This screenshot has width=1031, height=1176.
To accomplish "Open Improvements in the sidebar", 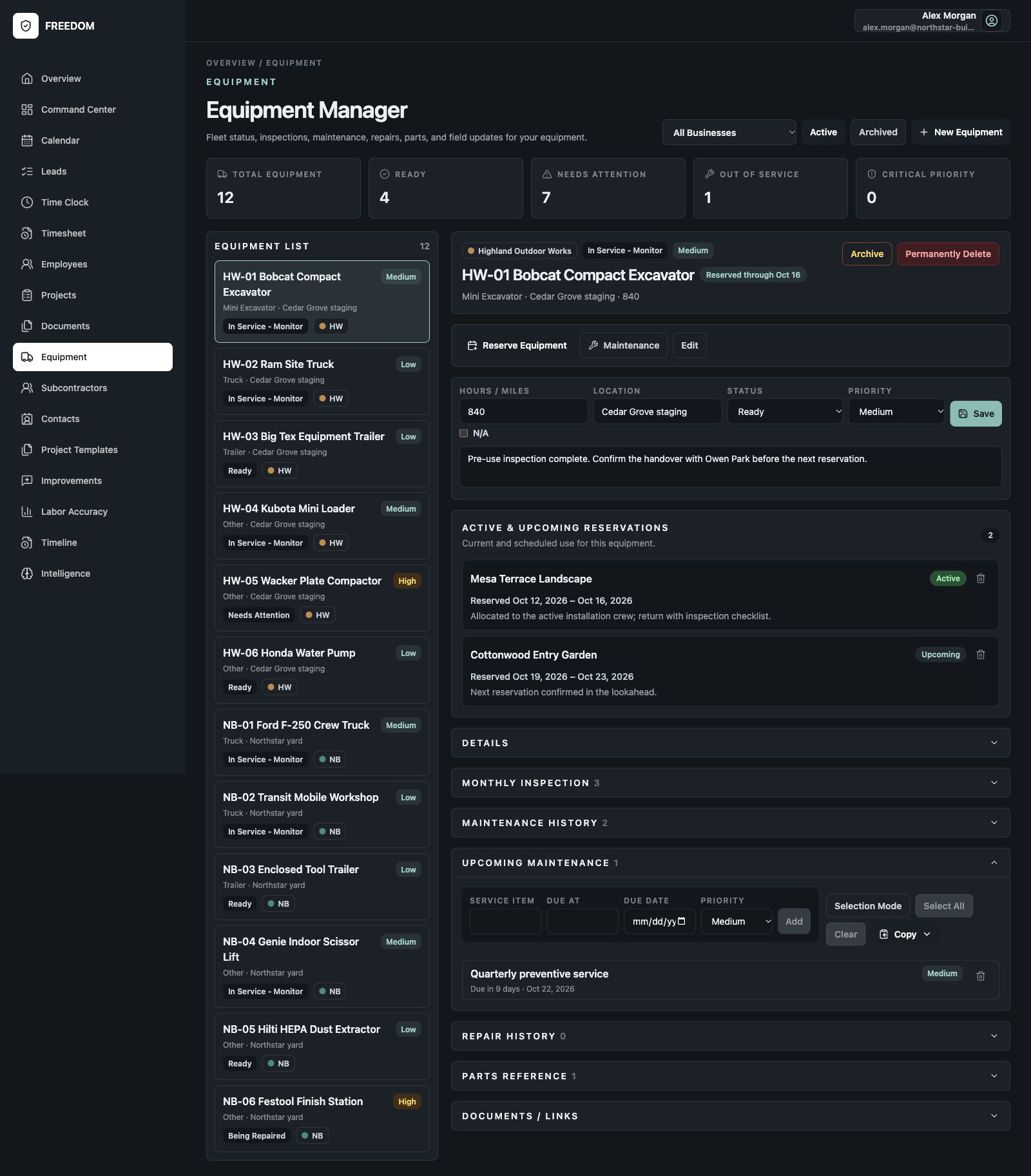I will pos(93,481).
